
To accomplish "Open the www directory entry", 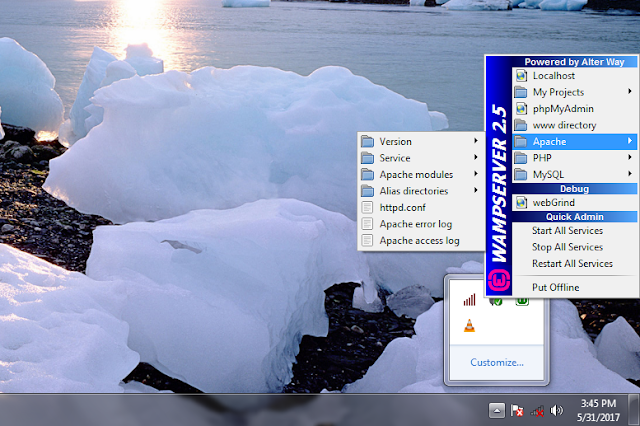I will click(575, 125).
